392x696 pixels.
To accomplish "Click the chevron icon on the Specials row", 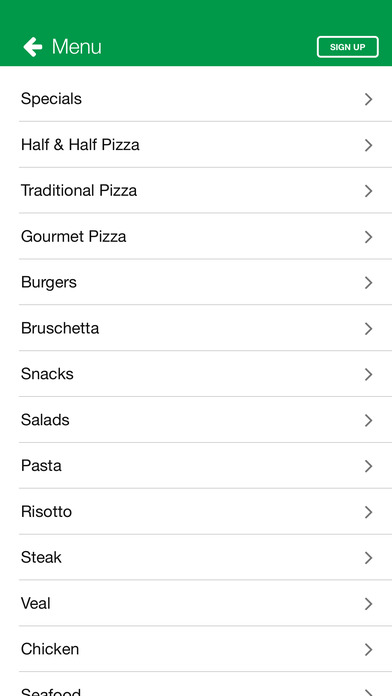I will pos(368,99).
